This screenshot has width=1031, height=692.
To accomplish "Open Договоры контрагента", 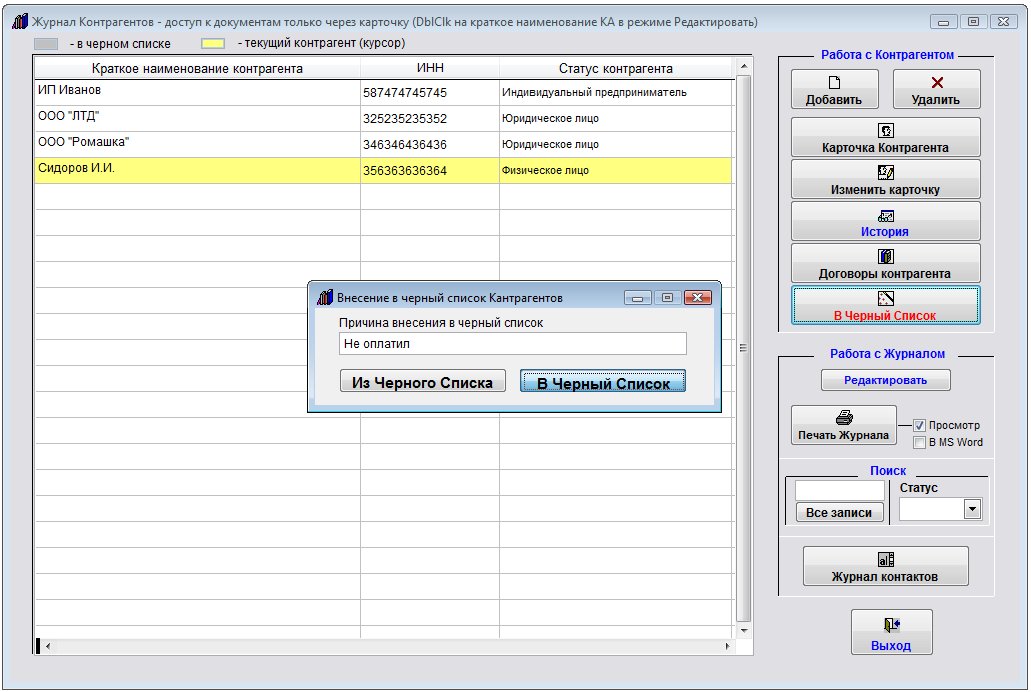I will click(x=885, y=263).
